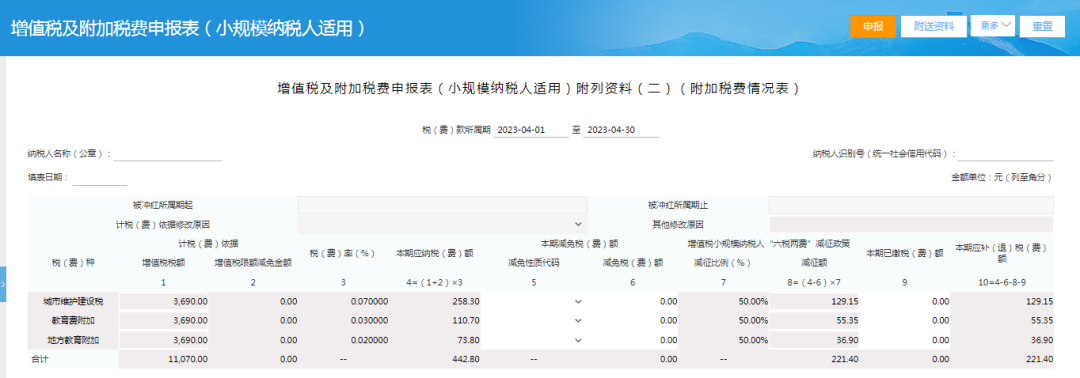The height and width of the screenshot is (378, 1080).
Task: Click 本期已缴税（费）额 cell for 城市维护建设税
Action: point(904,302)
